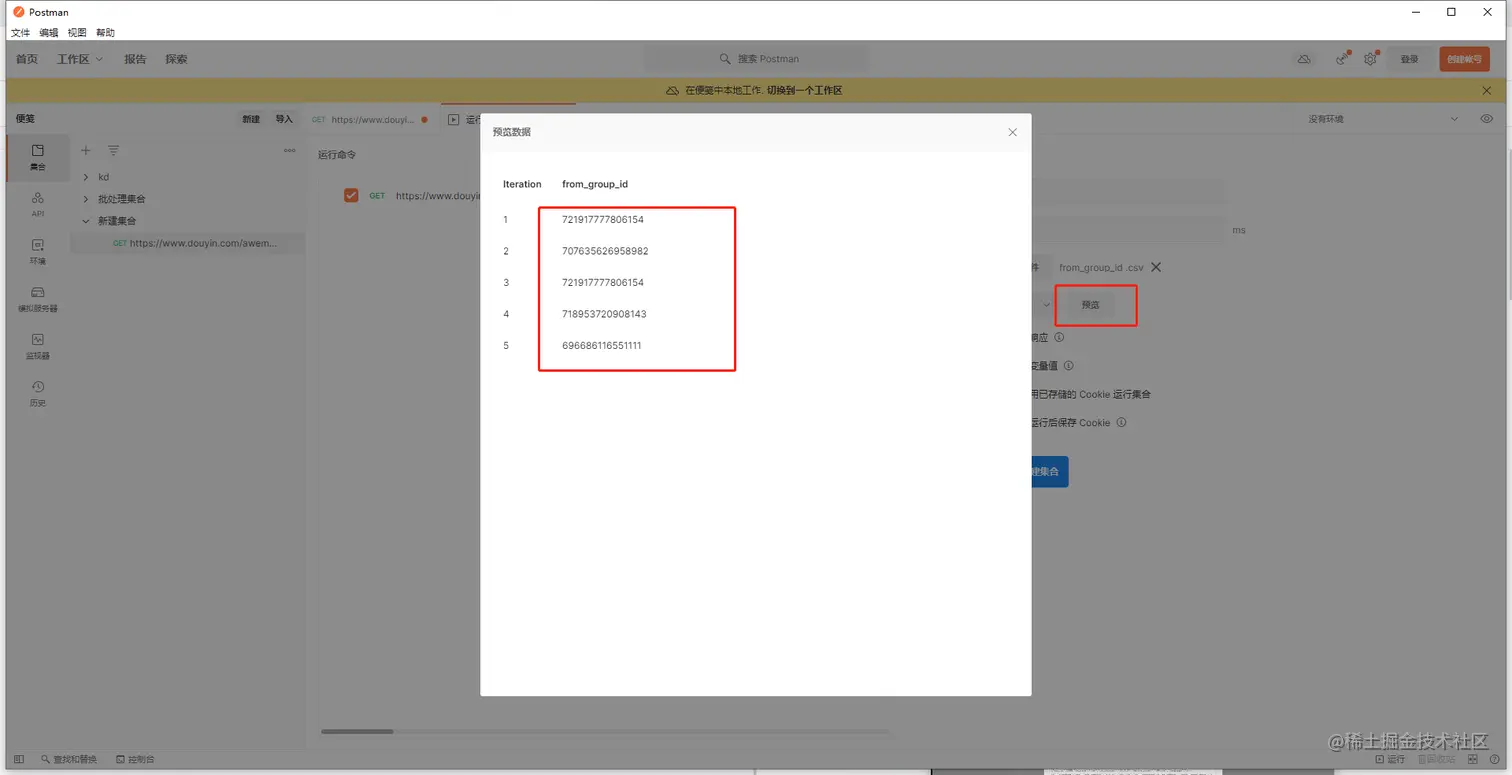Viewport: 1512px width, 775px height.
Task: Open the 工作区 workspaces dropdown
Action: pos(80,59)
